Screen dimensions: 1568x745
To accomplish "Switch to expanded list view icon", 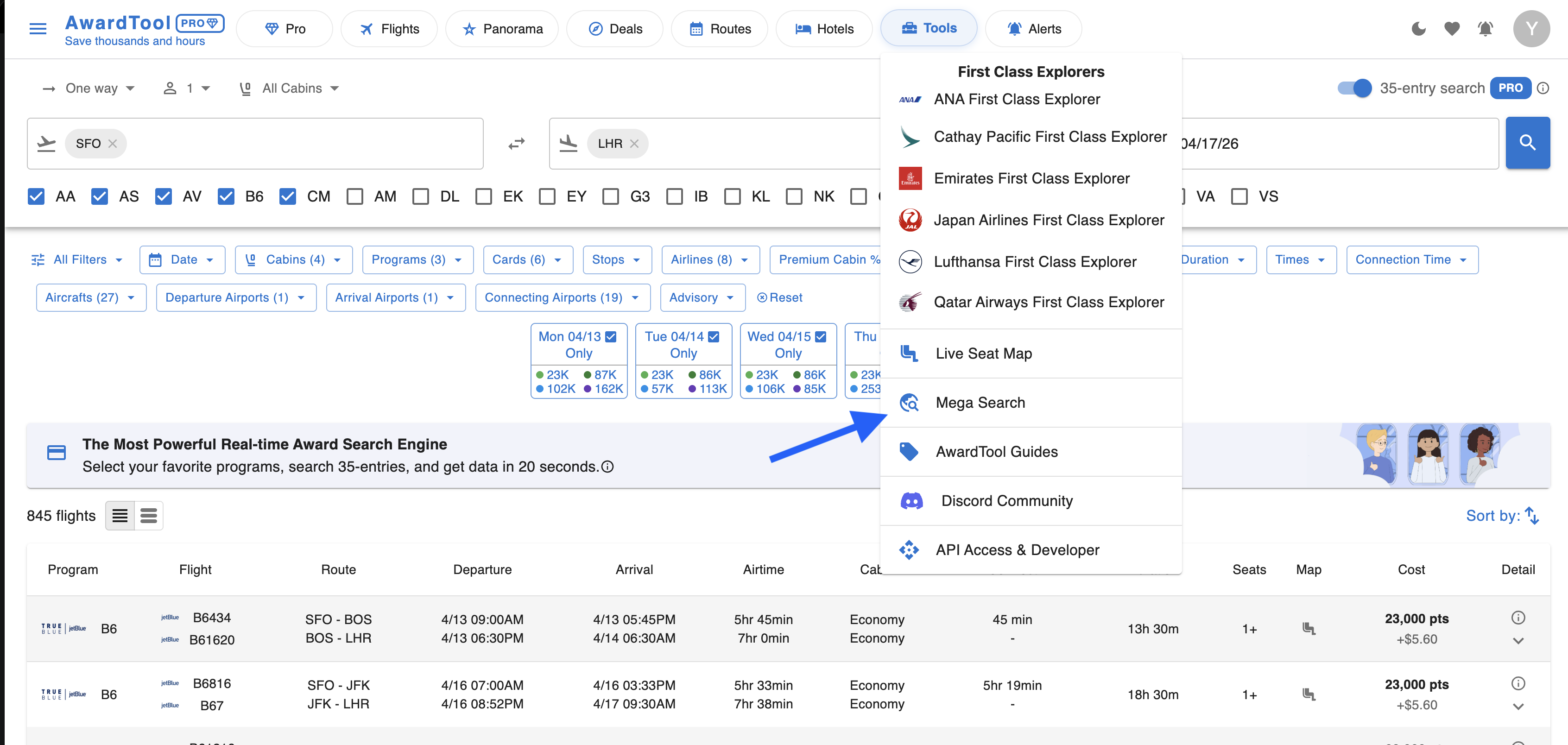I will [x=149, y=516].
